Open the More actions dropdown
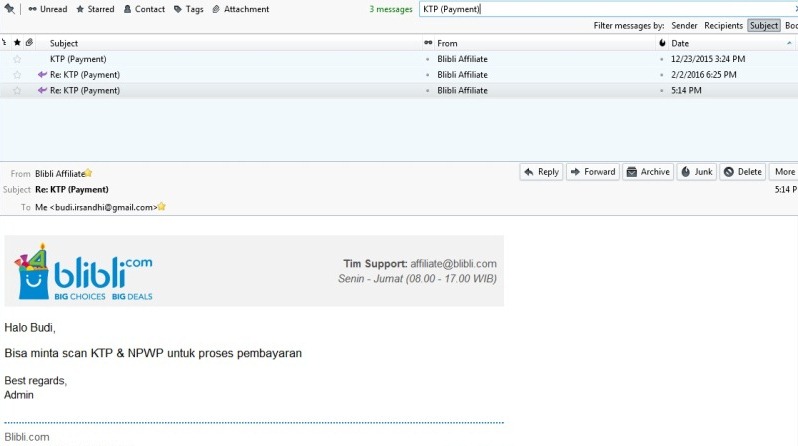The height and width of the screenshot is (446, 798). click(x=784, y=172)
